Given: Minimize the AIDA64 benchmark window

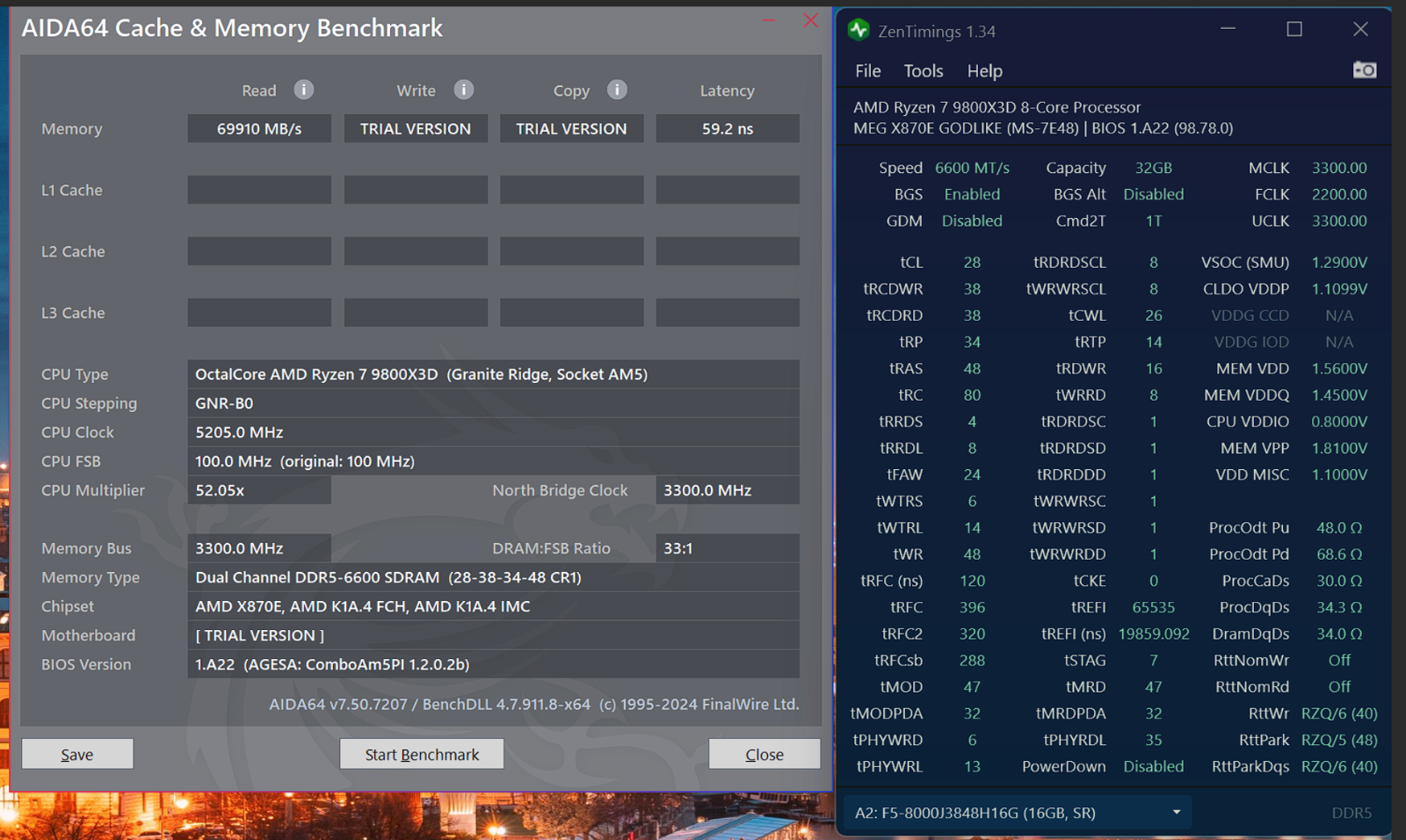Looking at the screenshot, I should [x=768, y=20].
